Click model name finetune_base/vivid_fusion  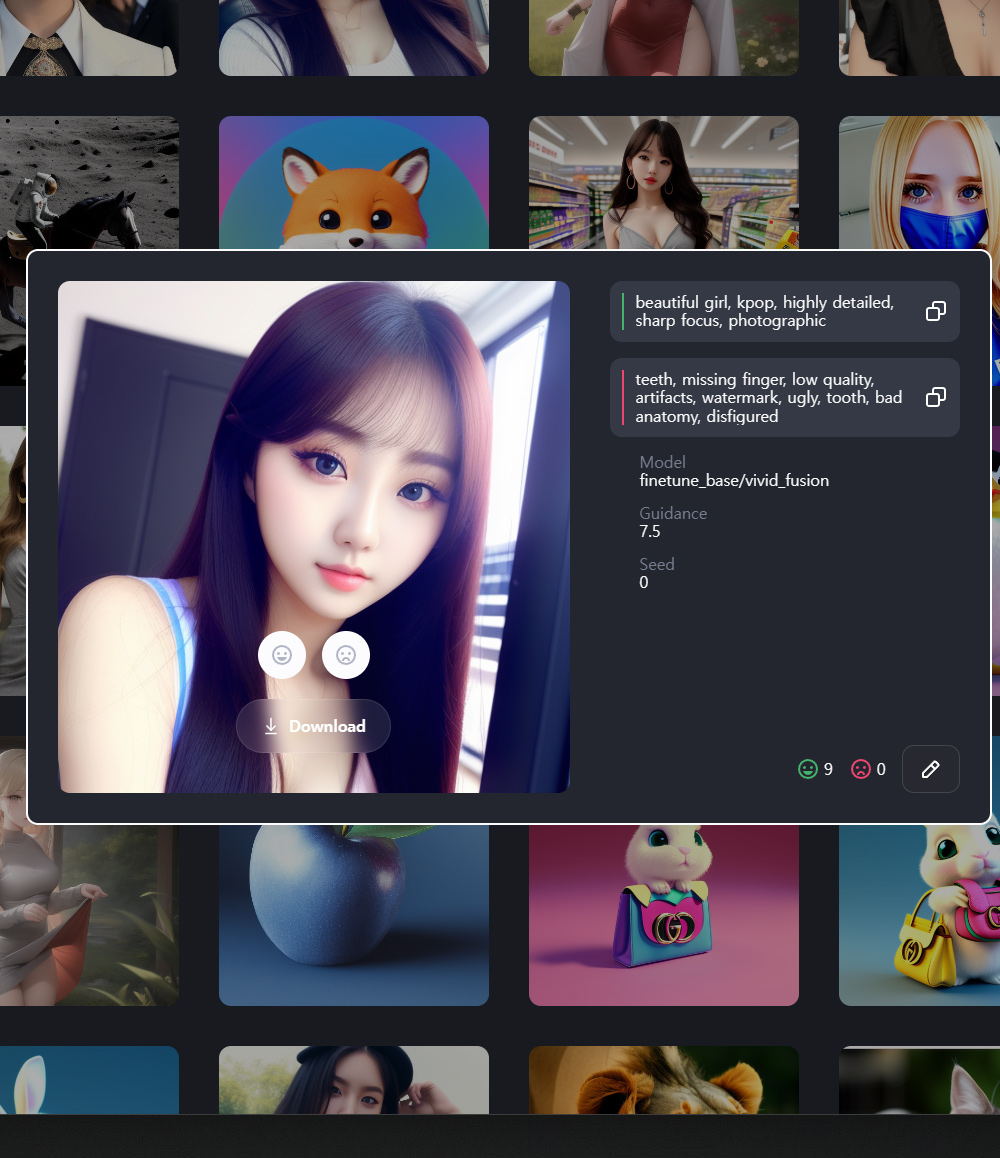coord(734,481)
